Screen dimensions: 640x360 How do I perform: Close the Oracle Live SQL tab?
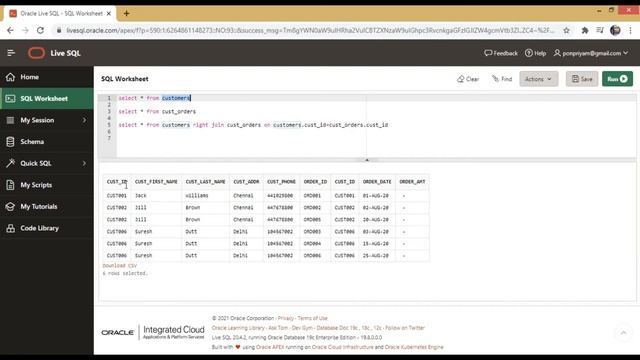point(109,13)
